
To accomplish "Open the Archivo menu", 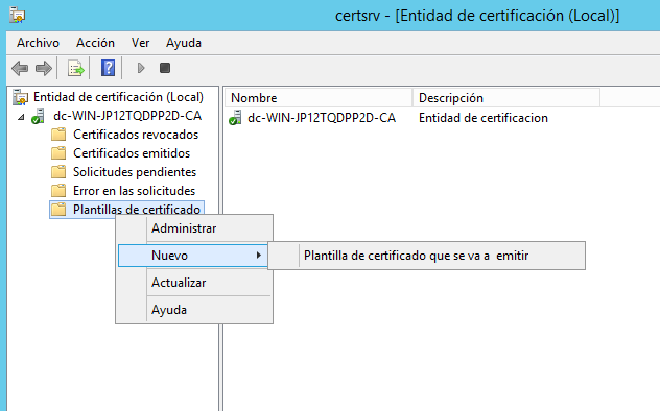I will [38, 43].
